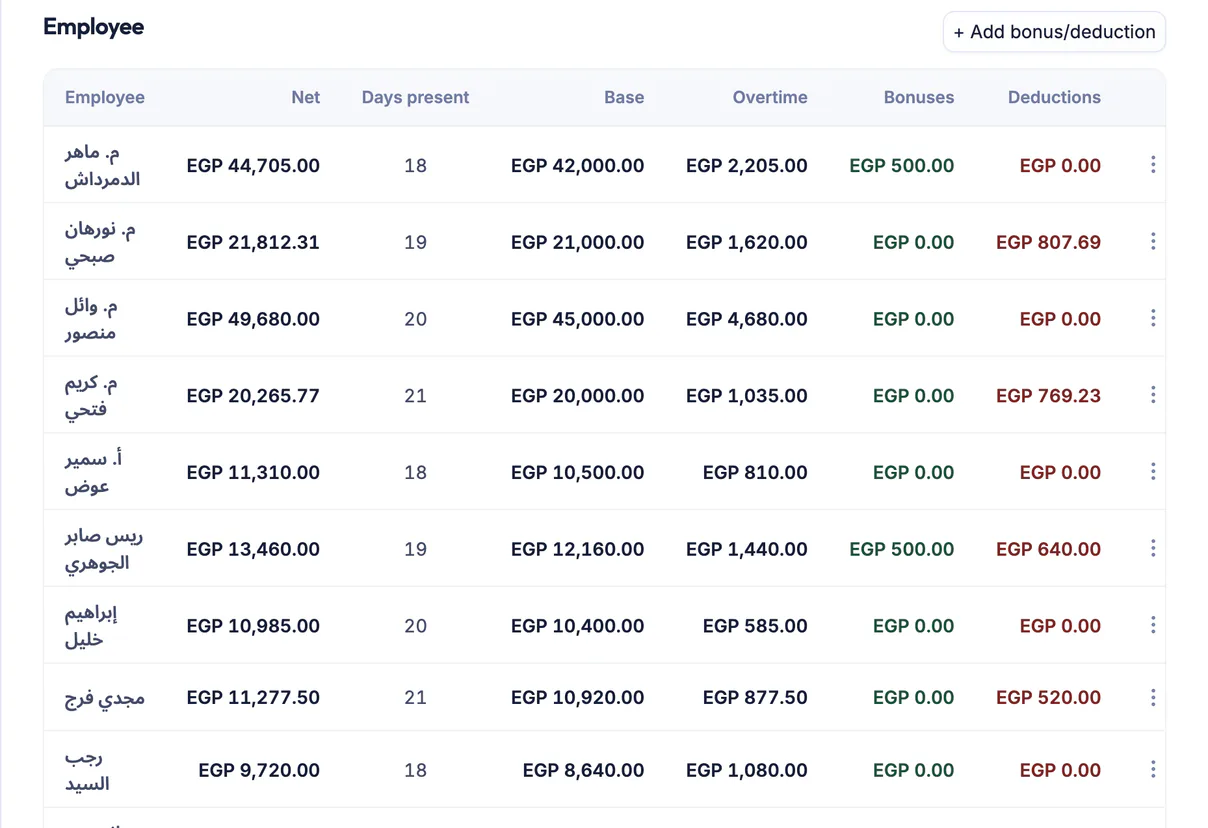The image size is (1208, 828).
Task: Click the Add bonus/deduction button
Action: click(x=1054, y=32)
